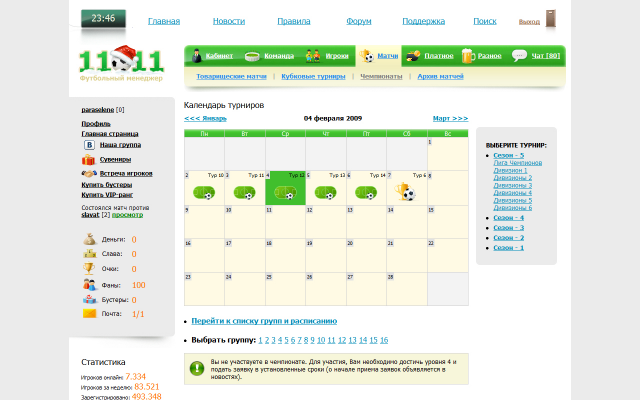The width and height of the screenshot is (640, 400).
Task: Select the trophy cup icon on Тур 6
Action: pos(405,192)
